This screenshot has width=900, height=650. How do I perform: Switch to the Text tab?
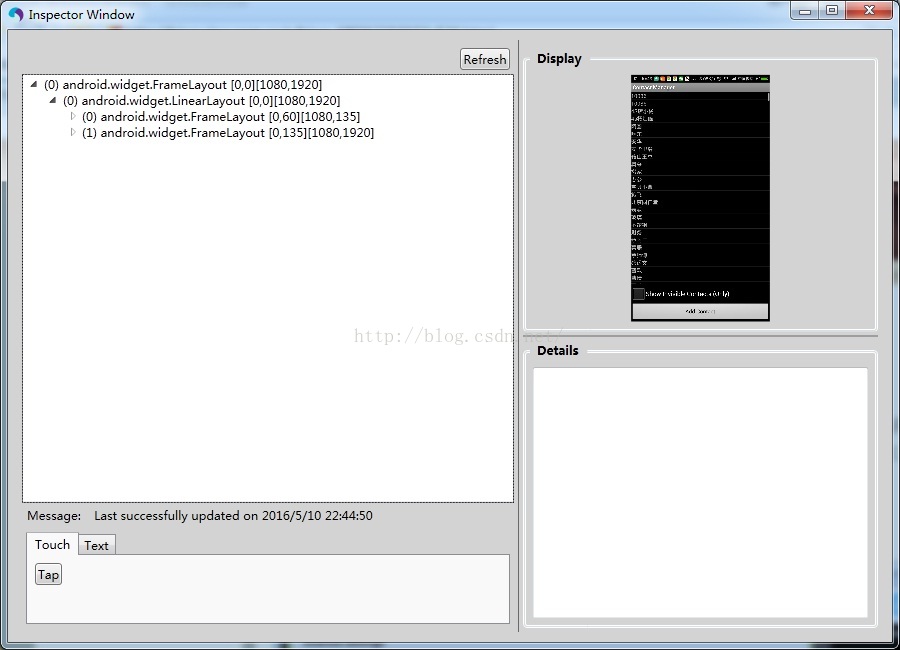(96, 545)
